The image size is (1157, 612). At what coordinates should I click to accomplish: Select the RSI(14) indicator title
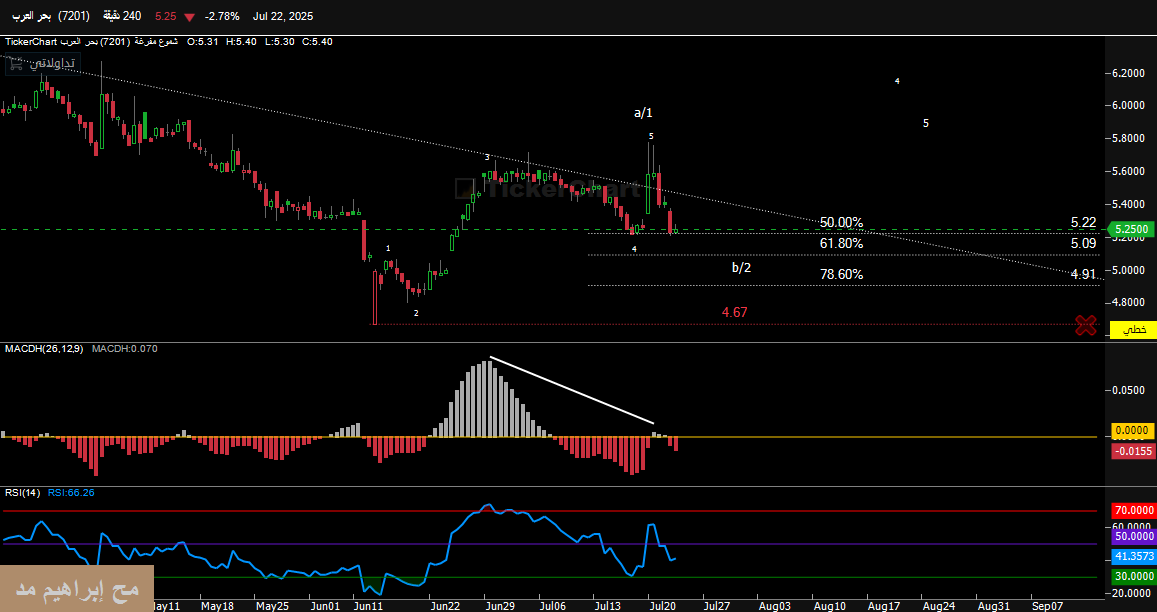pos(22,492)
